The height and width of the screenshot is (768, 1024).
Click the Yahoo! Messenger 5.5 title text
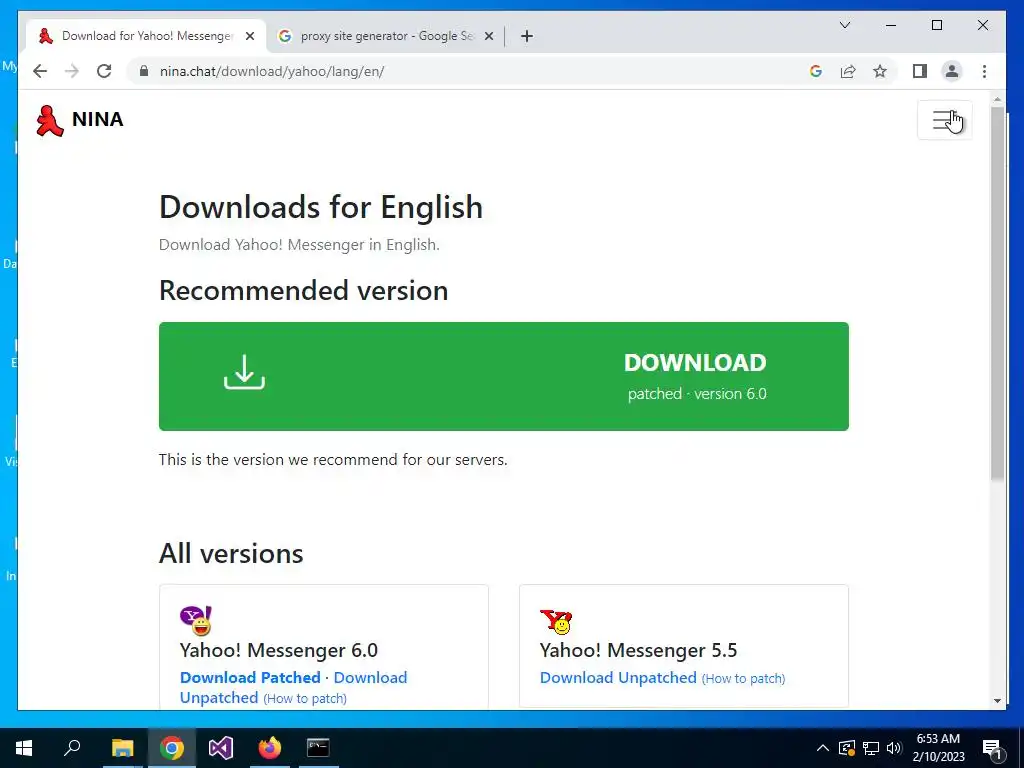[x=638, y=650]
